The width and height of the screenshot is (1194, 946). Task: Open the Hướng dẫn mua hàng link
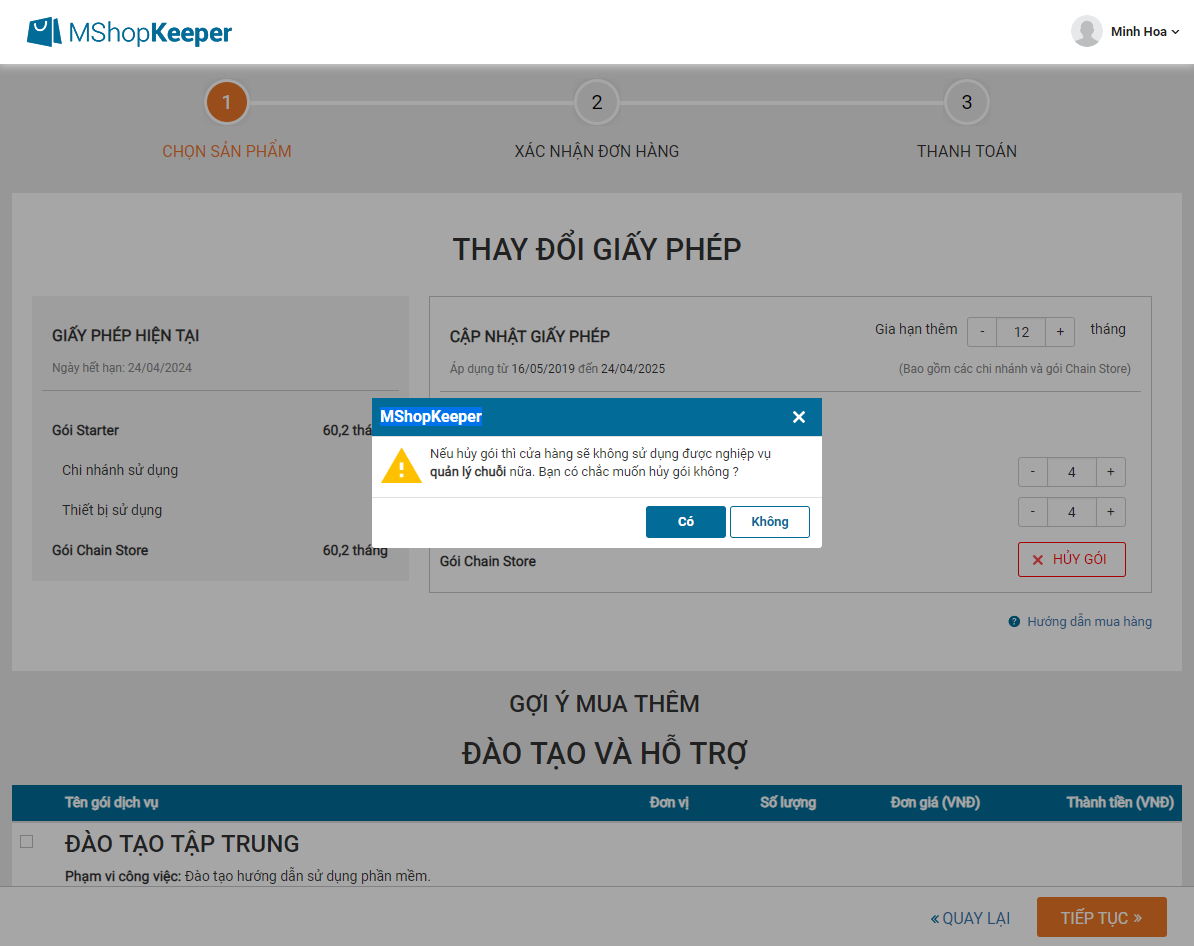(1089, 622)
